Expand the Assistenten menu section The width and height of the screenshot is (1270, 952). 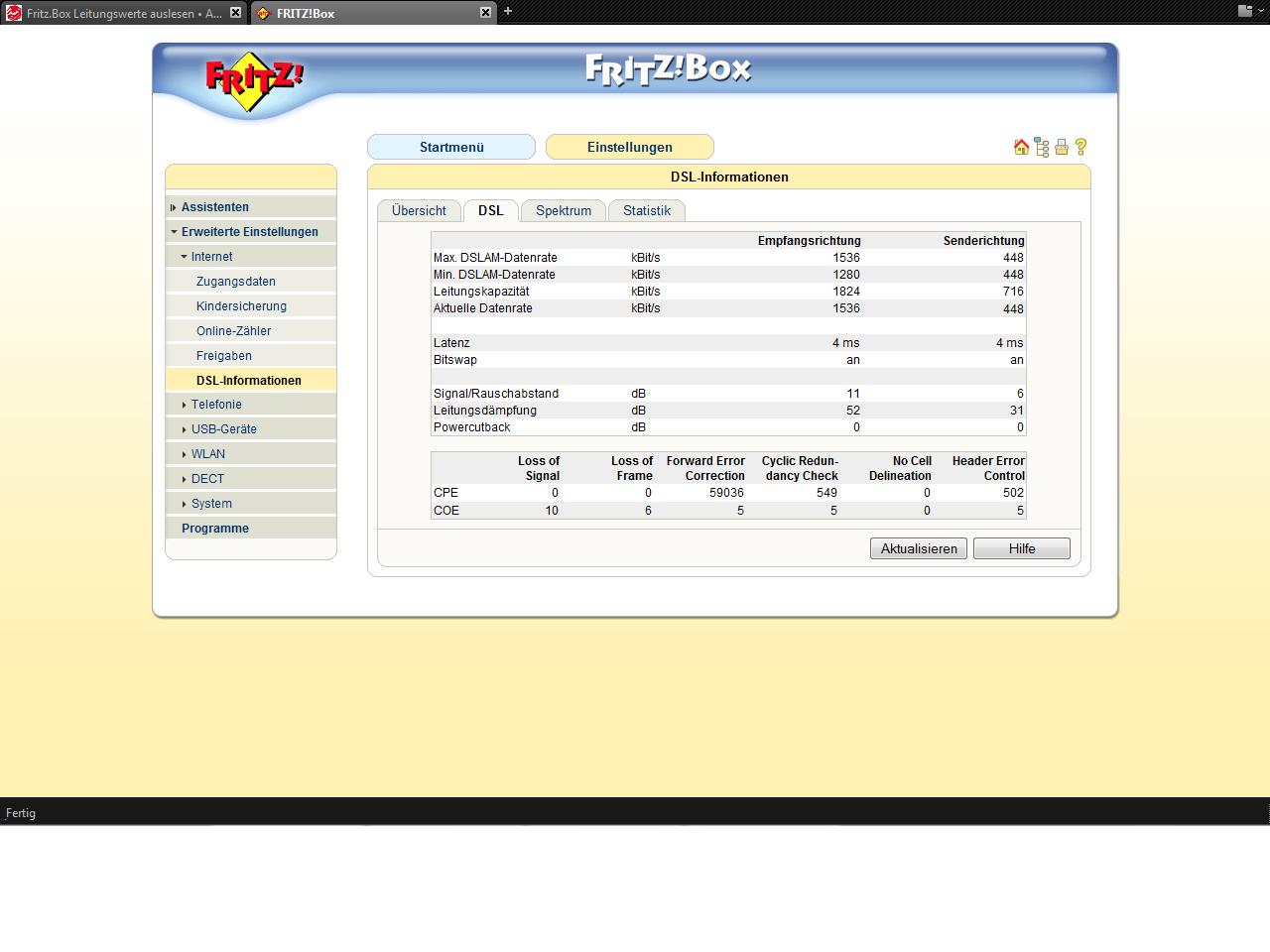tap(215, 207)
